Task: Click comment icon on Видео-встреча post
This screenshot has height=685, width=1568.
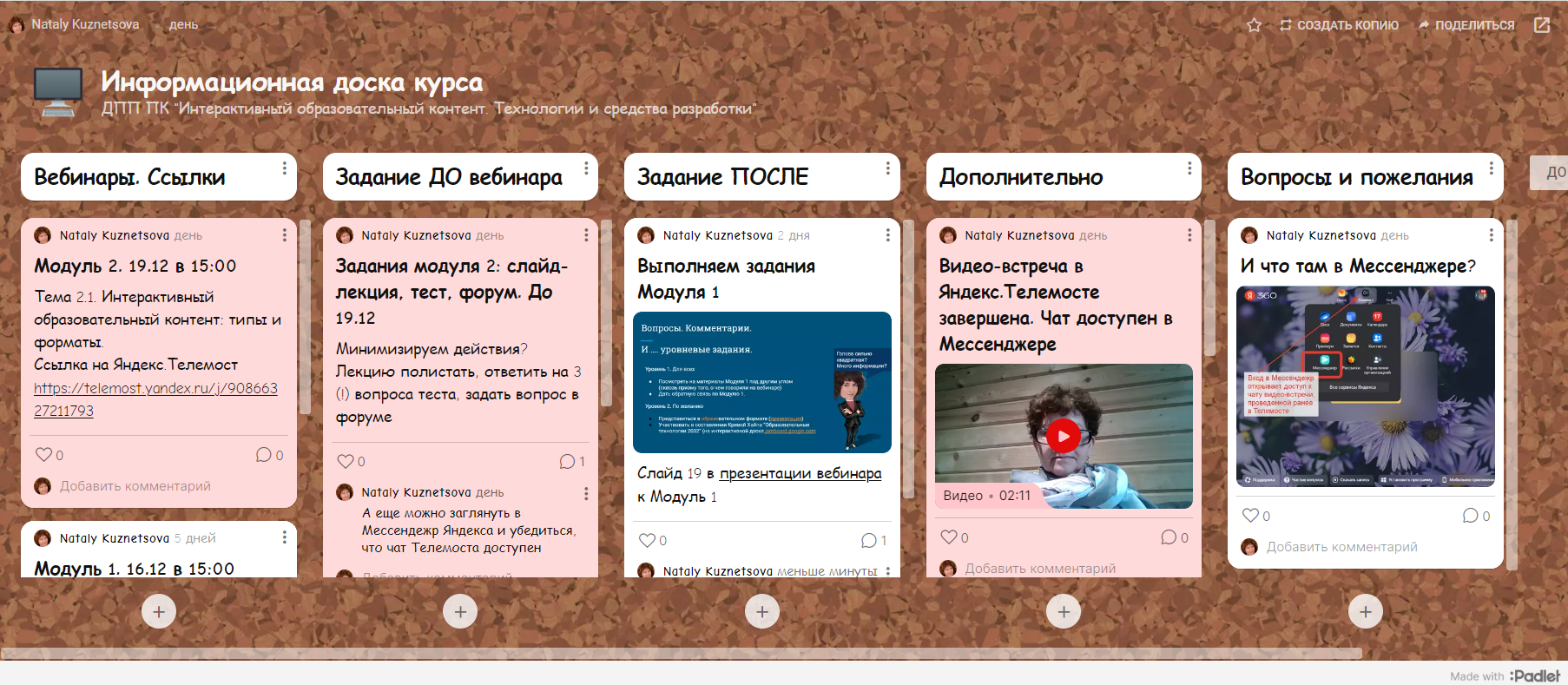Action: point(1169,537)
